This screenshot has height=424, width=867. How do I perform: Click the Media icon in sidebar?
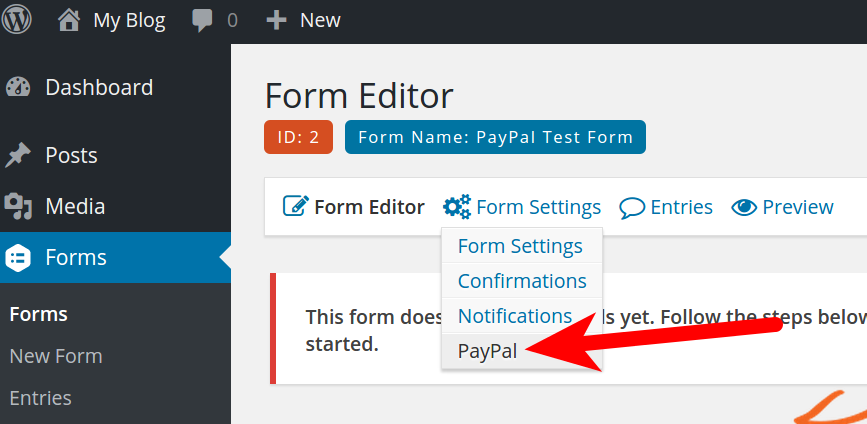[x=18, y=207]
